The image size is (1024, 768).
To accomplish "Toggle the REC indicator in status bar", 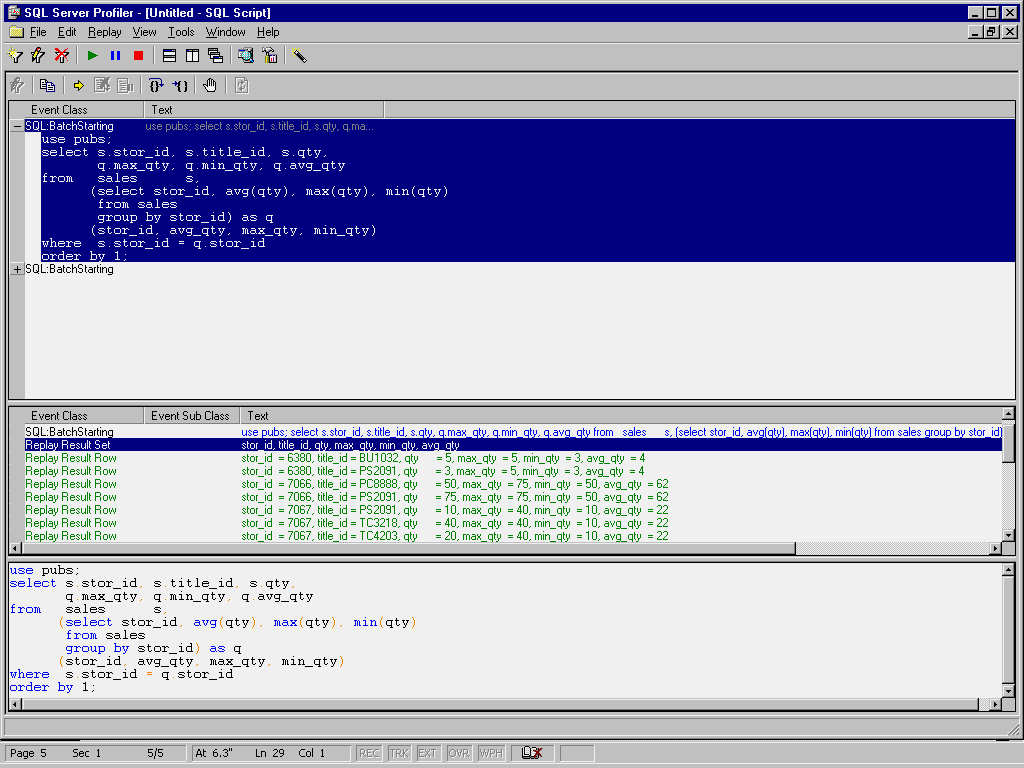I will (369, 753).
